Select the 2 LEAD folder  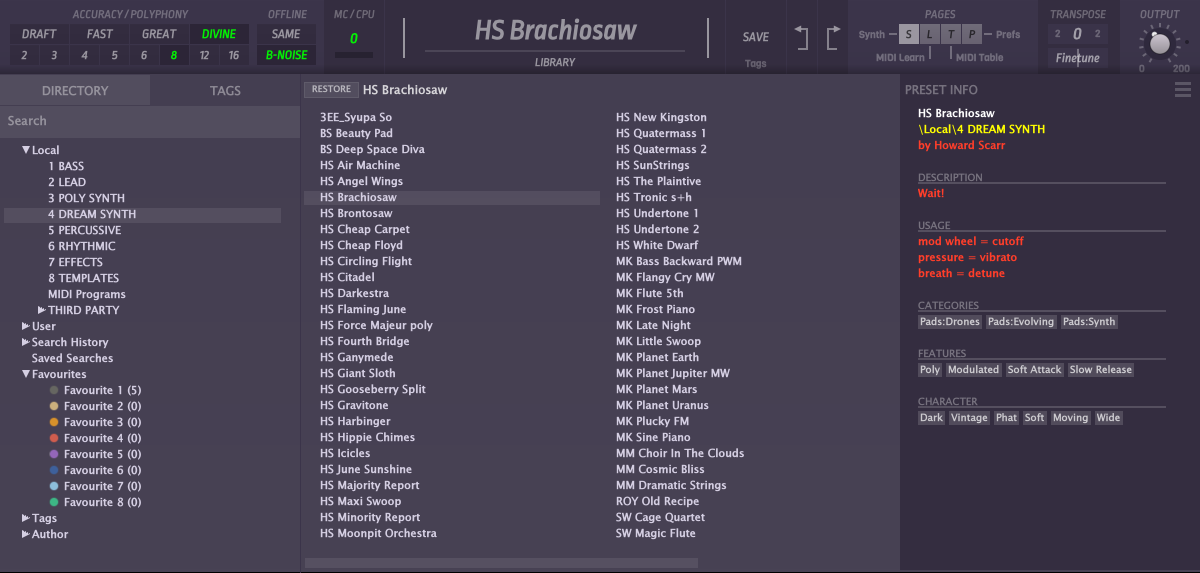pos(67,182)
